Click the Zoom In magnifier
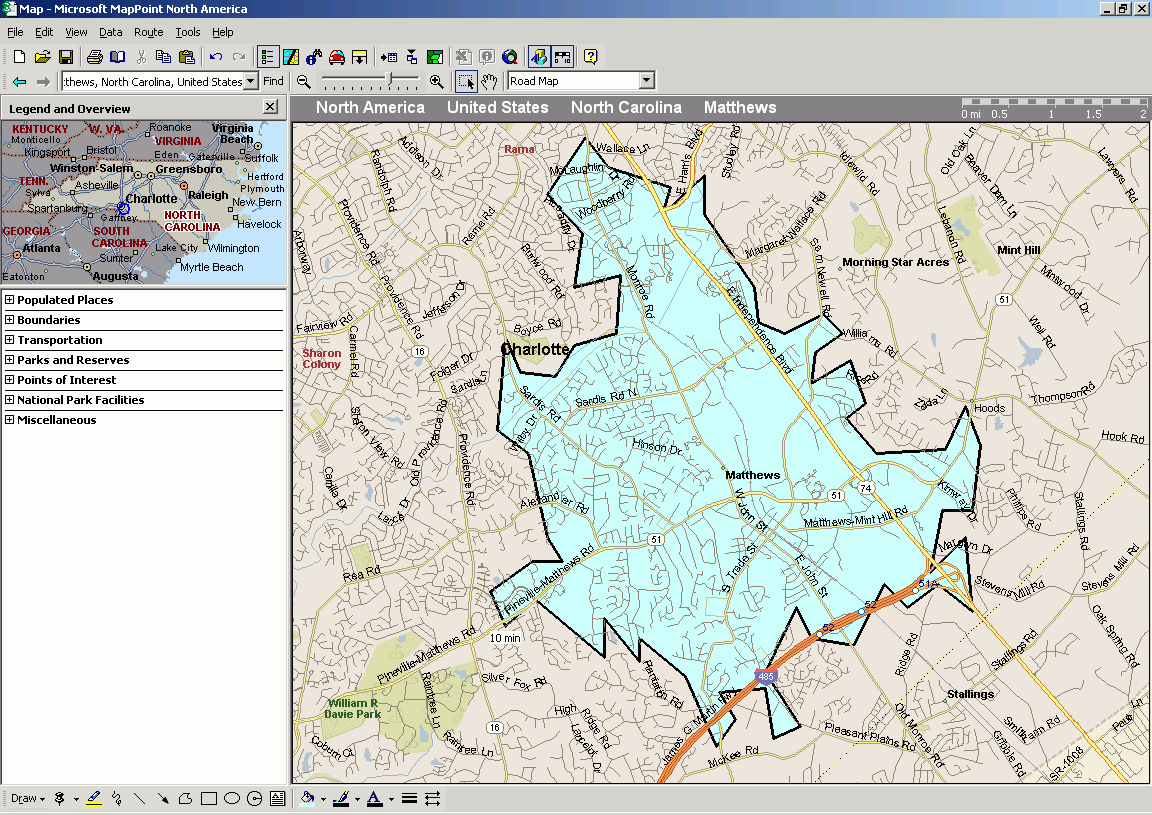This screenshot has width=1152, height=815. (436, 81)
